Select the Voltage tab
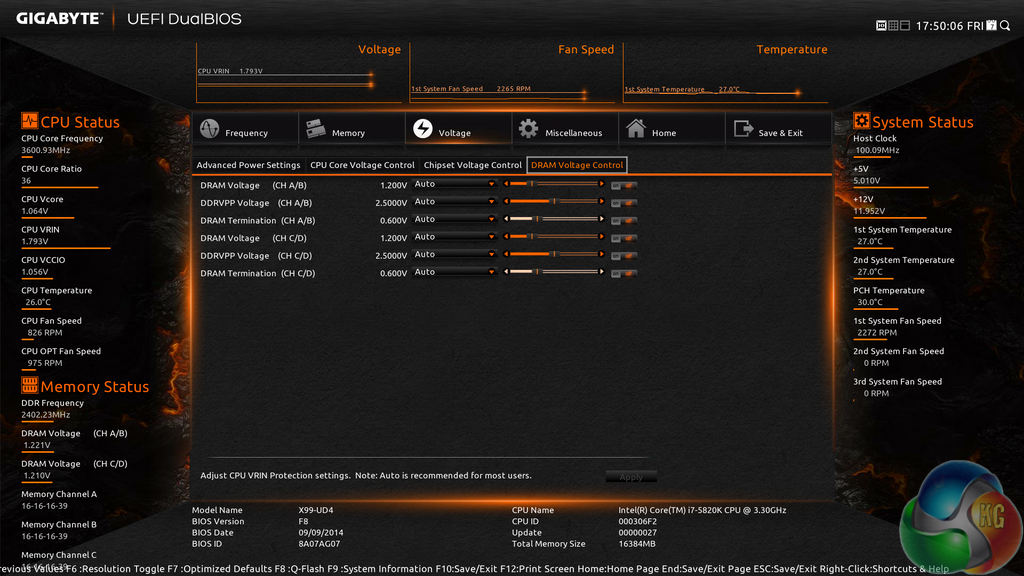The height and width of the screenshot is (576, 1024). tap(458, 129)
